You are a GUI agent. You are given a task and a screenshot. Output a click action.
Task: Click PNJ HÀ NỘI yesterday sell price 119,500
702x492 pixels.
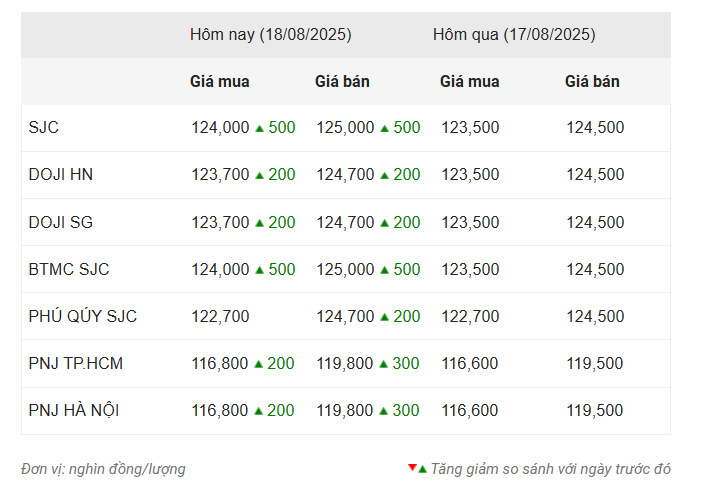coord(595,411)
